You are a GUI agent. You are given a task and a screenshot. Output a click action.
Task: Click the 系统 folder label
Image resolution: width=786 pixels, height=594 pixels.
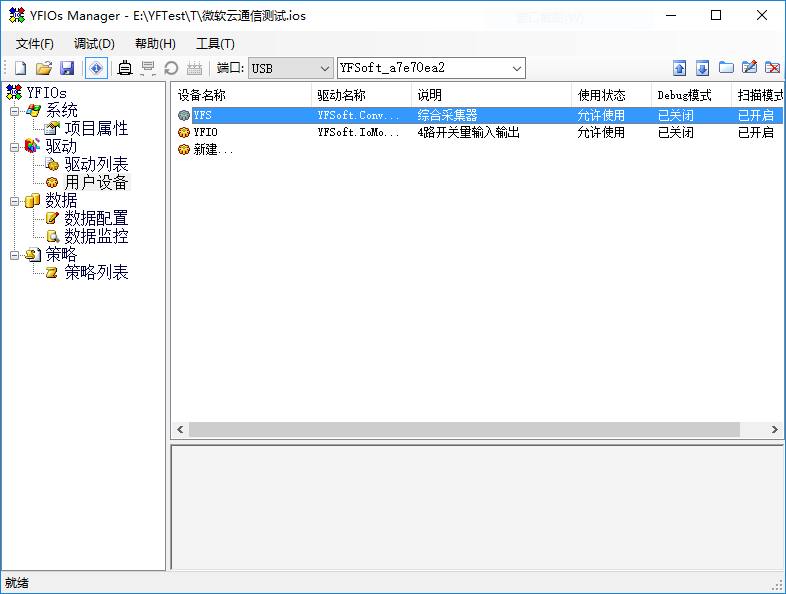pos(62,111)
